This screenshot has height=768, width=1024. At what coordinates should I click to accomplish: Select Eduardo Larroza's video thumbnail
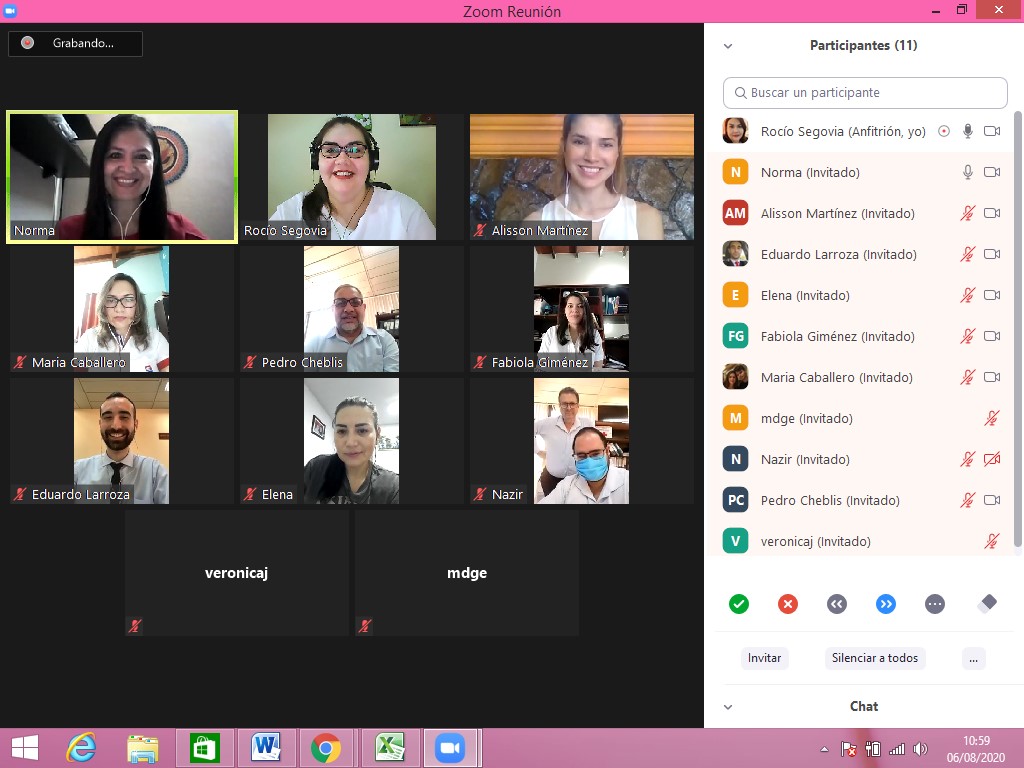(x=121, y=441)
